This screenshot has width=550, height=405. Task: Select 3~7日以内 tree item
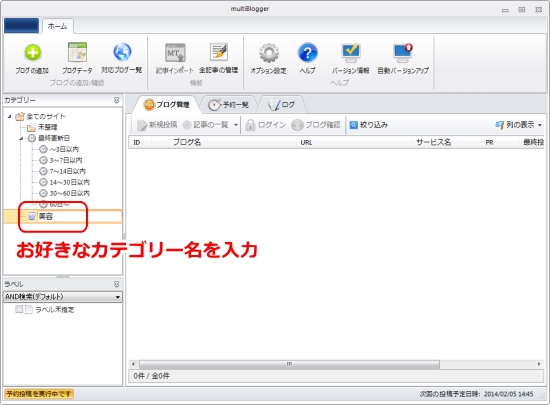[66, 160]
